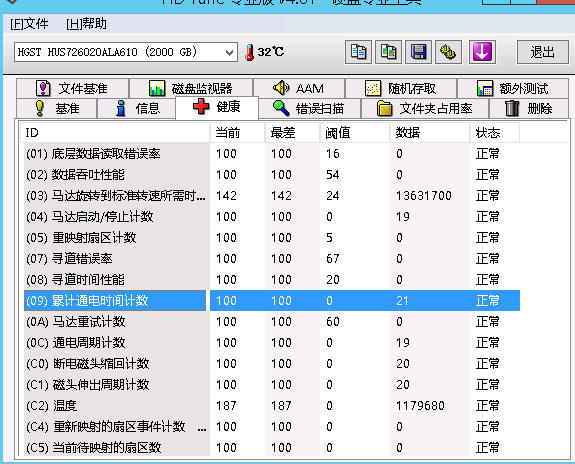Viewport: 575px width, 464px height.
Task: Switch to the 随机存取 tab
Action: click(x=401, y=88)
